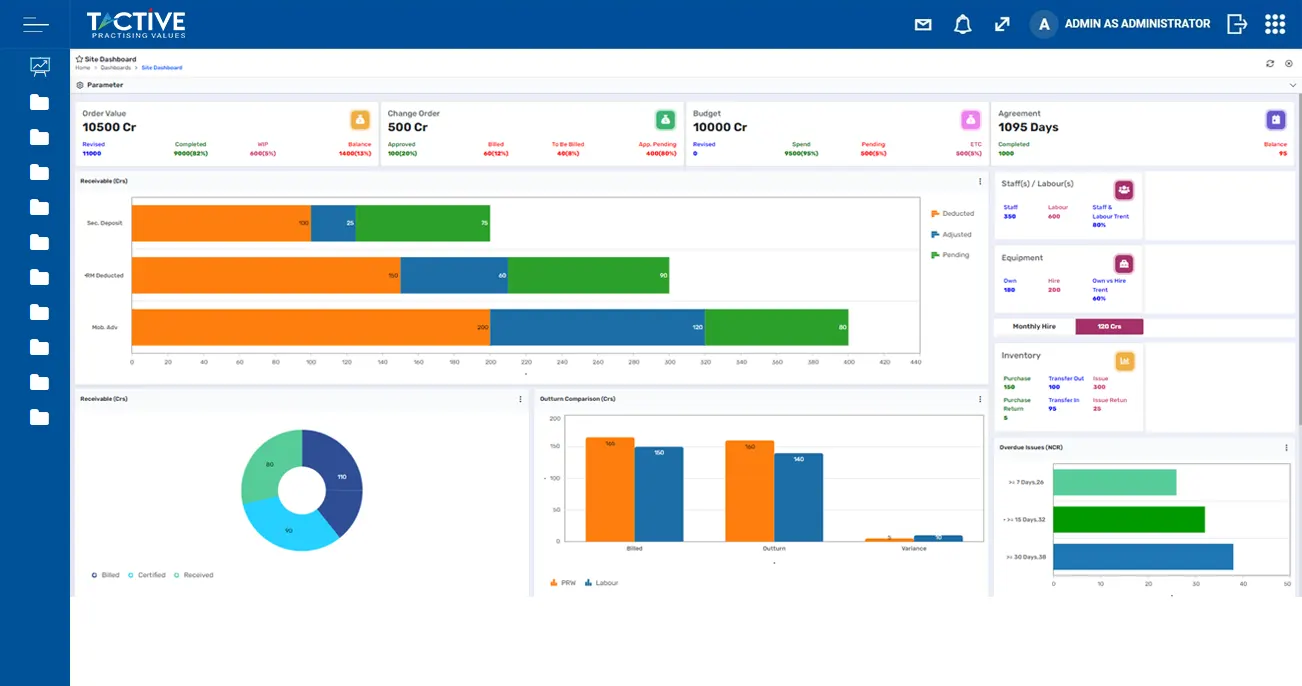
Task: Open Overdue Issues (NCR) kebab menu
Action: click(x=1286, y=447)
